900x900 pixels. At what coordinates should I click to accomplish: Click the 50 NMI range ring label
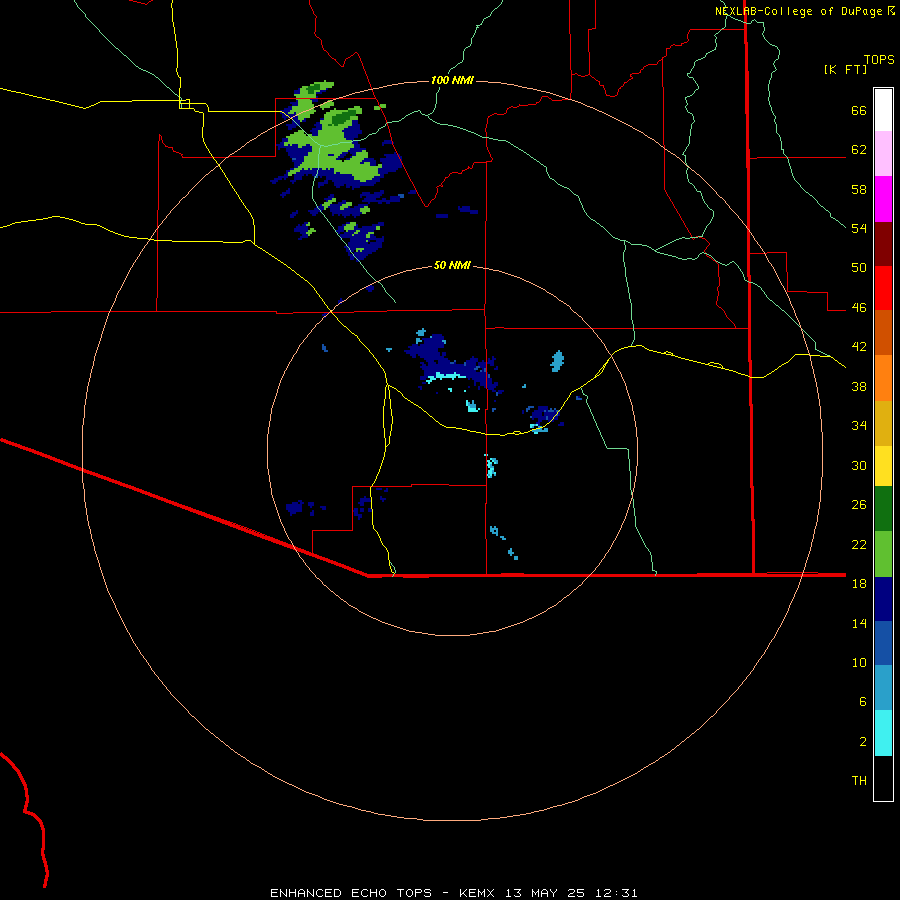tap(452, 265)
